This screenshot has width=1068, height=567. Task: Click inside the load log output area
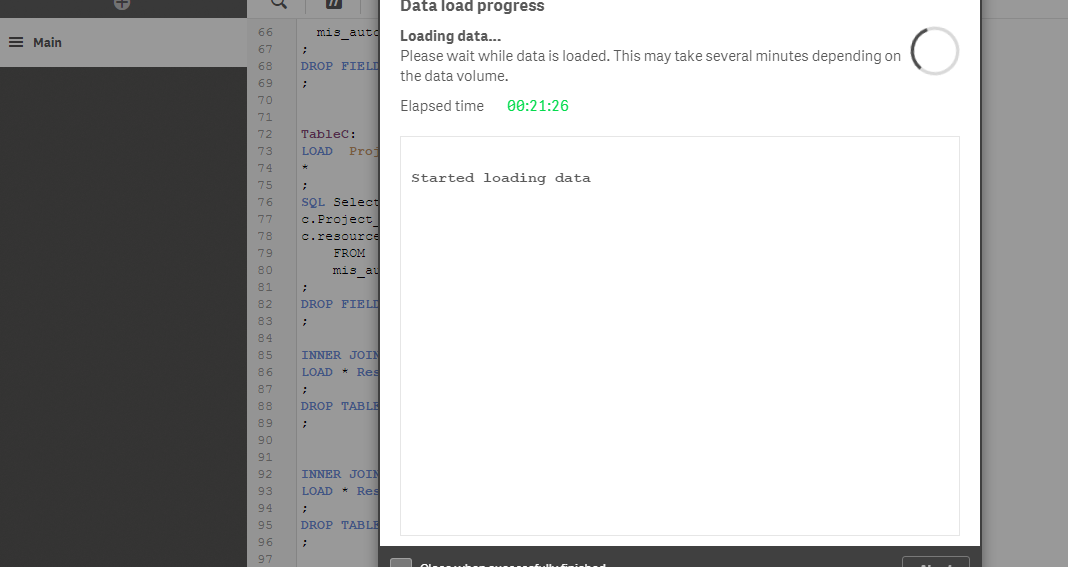click(680, 336)
